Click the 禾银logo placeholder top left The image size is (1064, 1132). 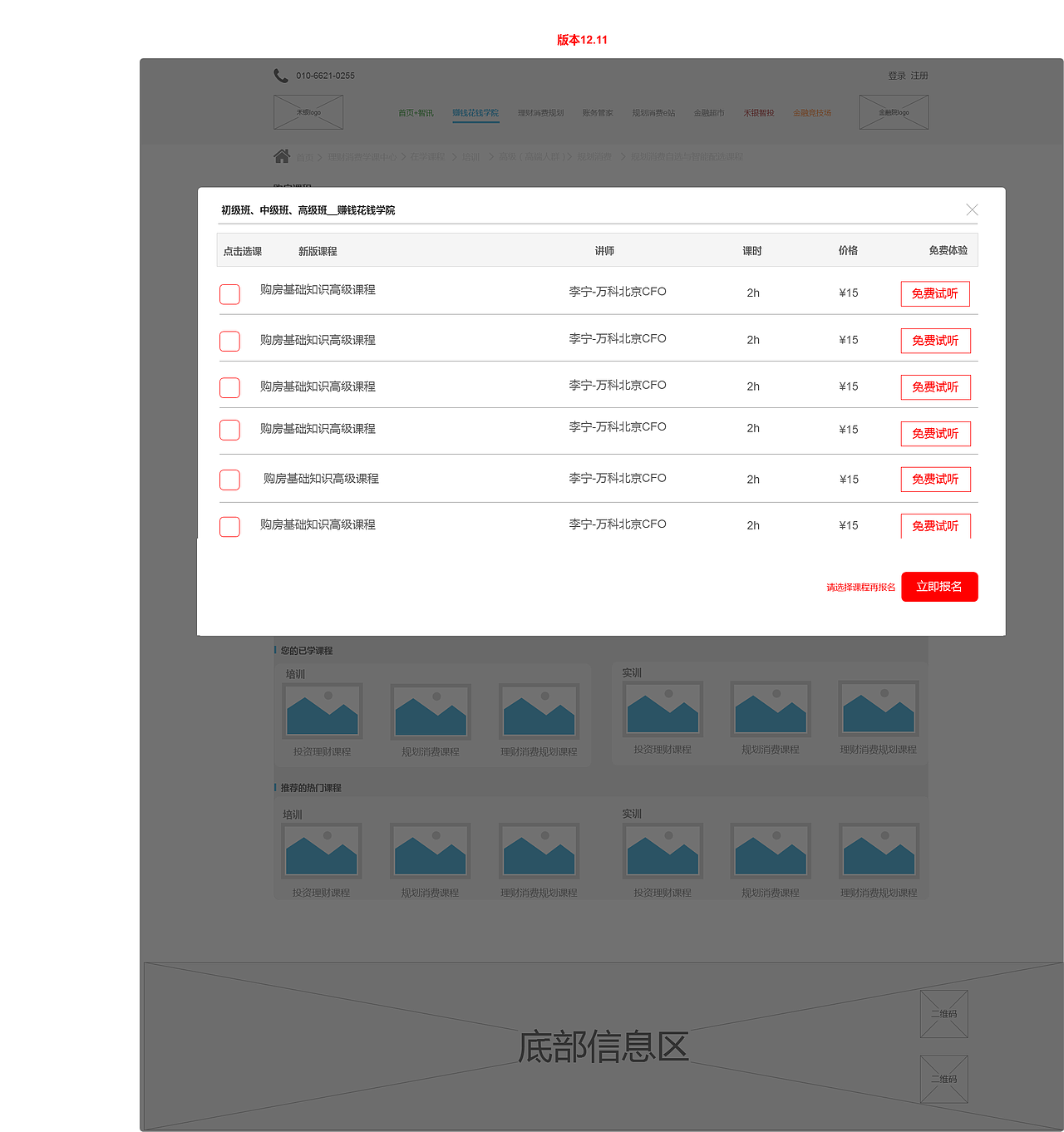(308, 111)
